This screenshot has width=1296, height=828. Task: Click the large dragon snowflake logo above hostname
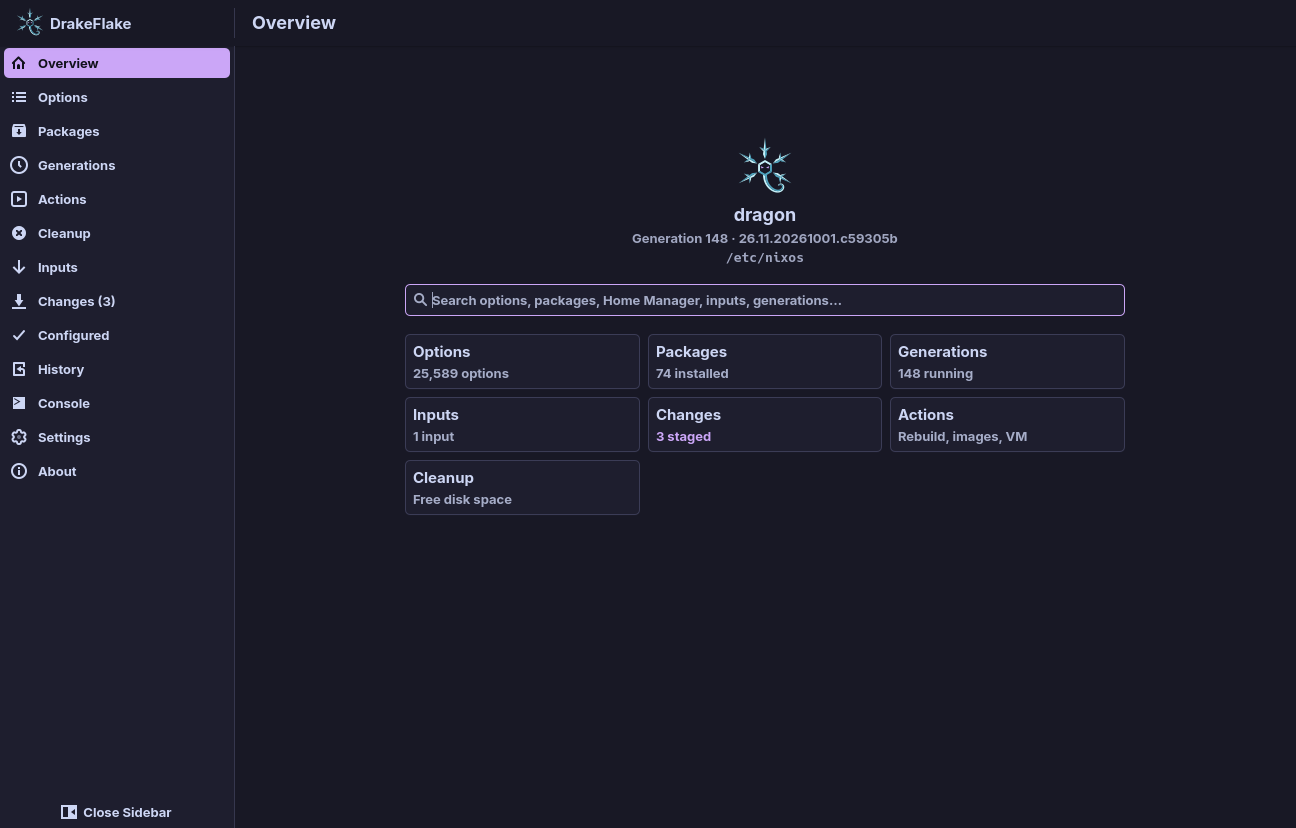[x=765, y=167]
